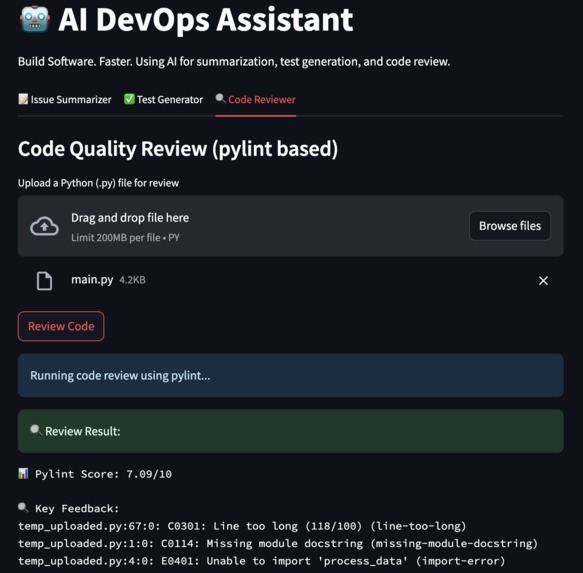
Task: Click the Running code review using pylint message
Action: tap(290, 375)
